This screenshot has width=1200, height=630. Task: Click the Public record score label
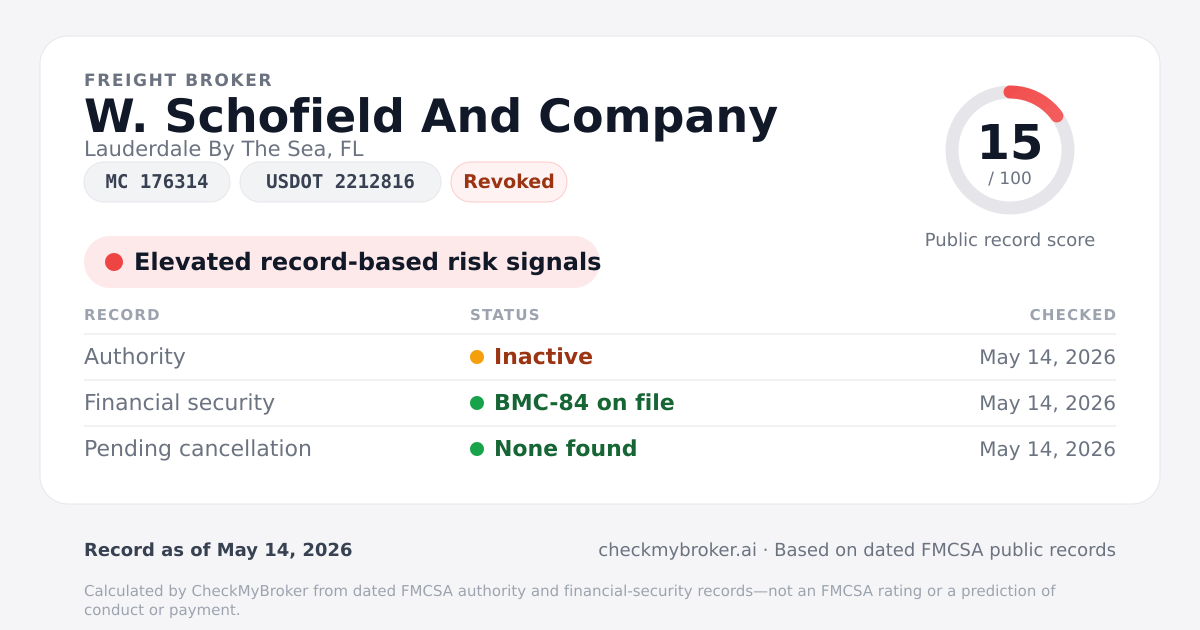click(1010, 240)
